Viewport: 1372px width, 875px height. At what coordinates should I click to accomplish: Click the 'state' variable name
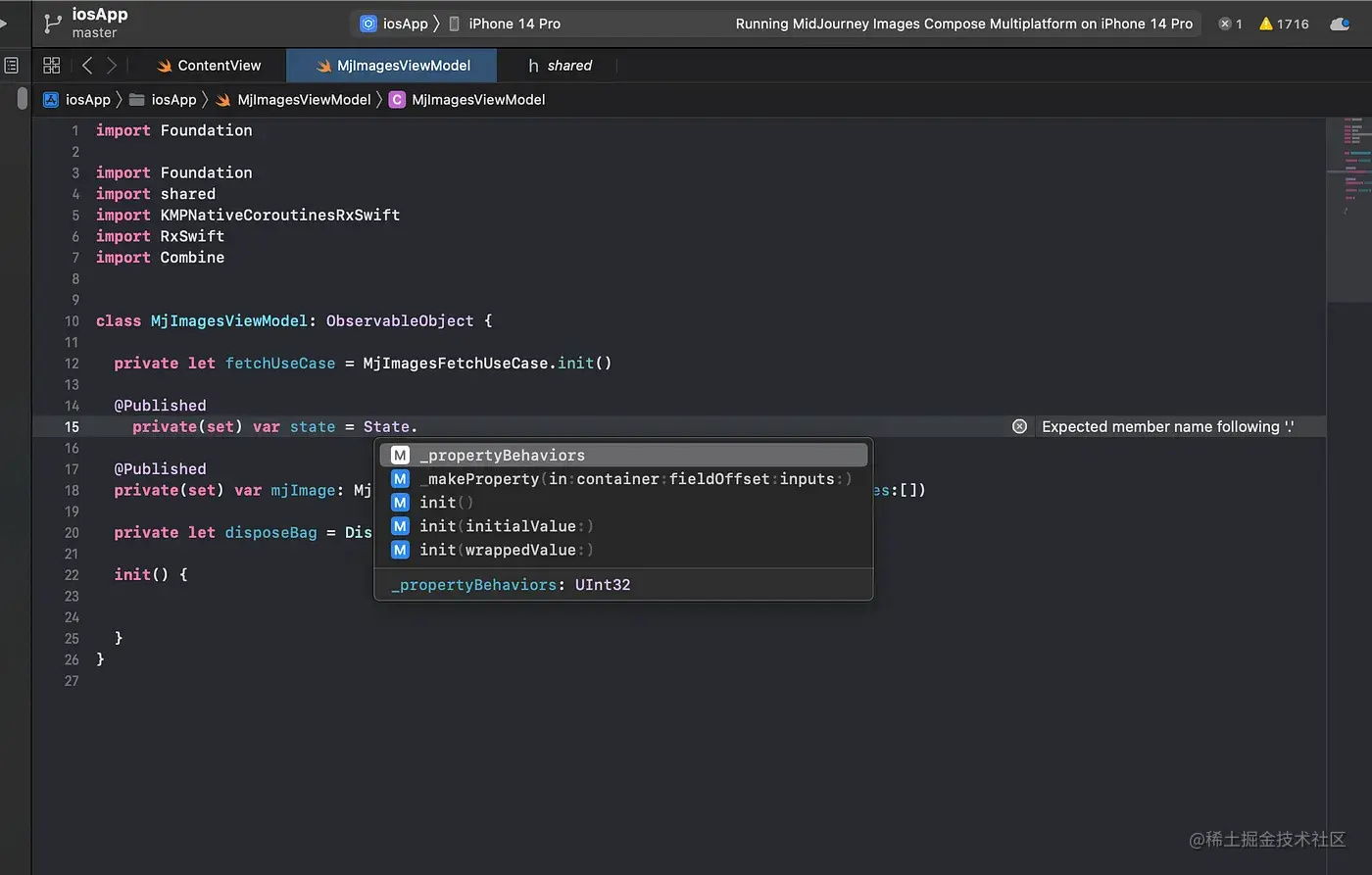(313, 426)
